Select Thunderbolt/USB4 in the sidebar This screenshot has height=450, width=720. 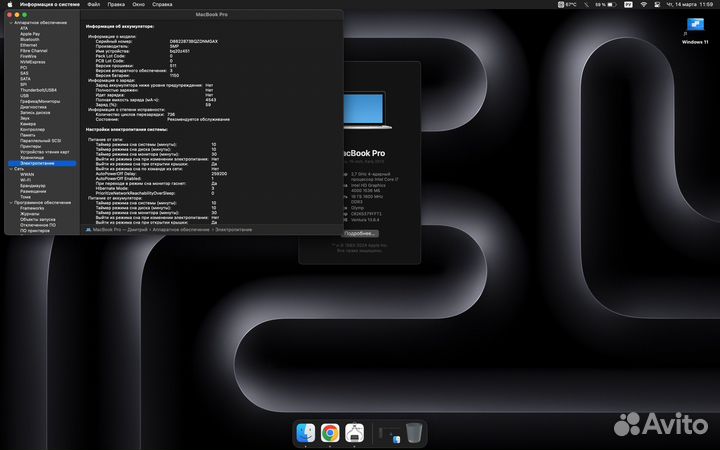point(39,90)
